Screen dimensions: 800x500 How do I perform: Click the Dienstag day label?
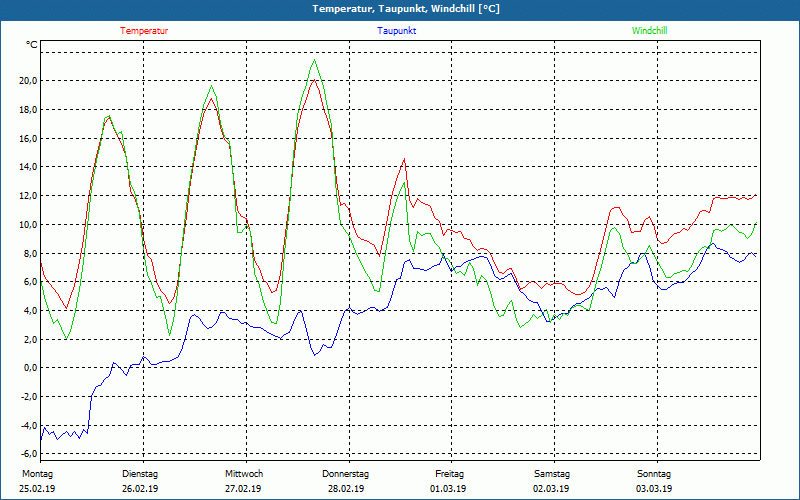(x=140, y=474)
